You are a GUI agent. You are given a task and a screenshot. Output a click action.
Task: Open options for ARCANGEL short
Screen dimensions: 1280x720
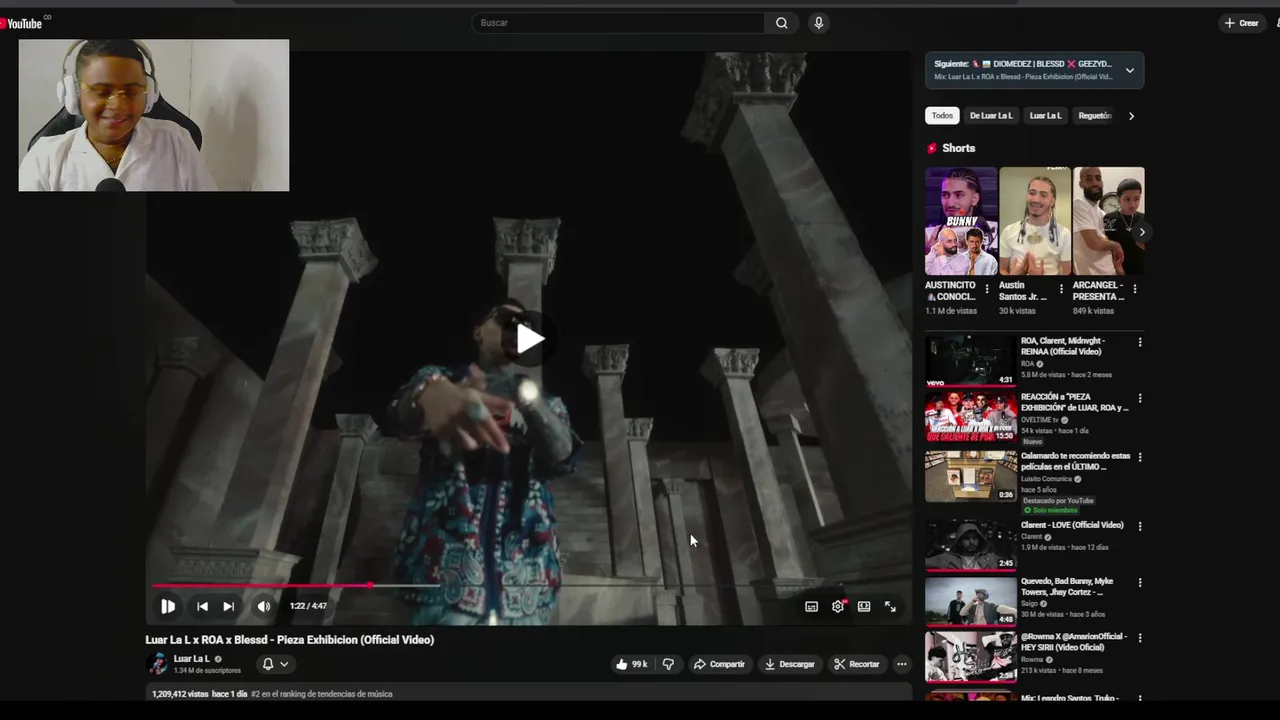(1135, 289)
